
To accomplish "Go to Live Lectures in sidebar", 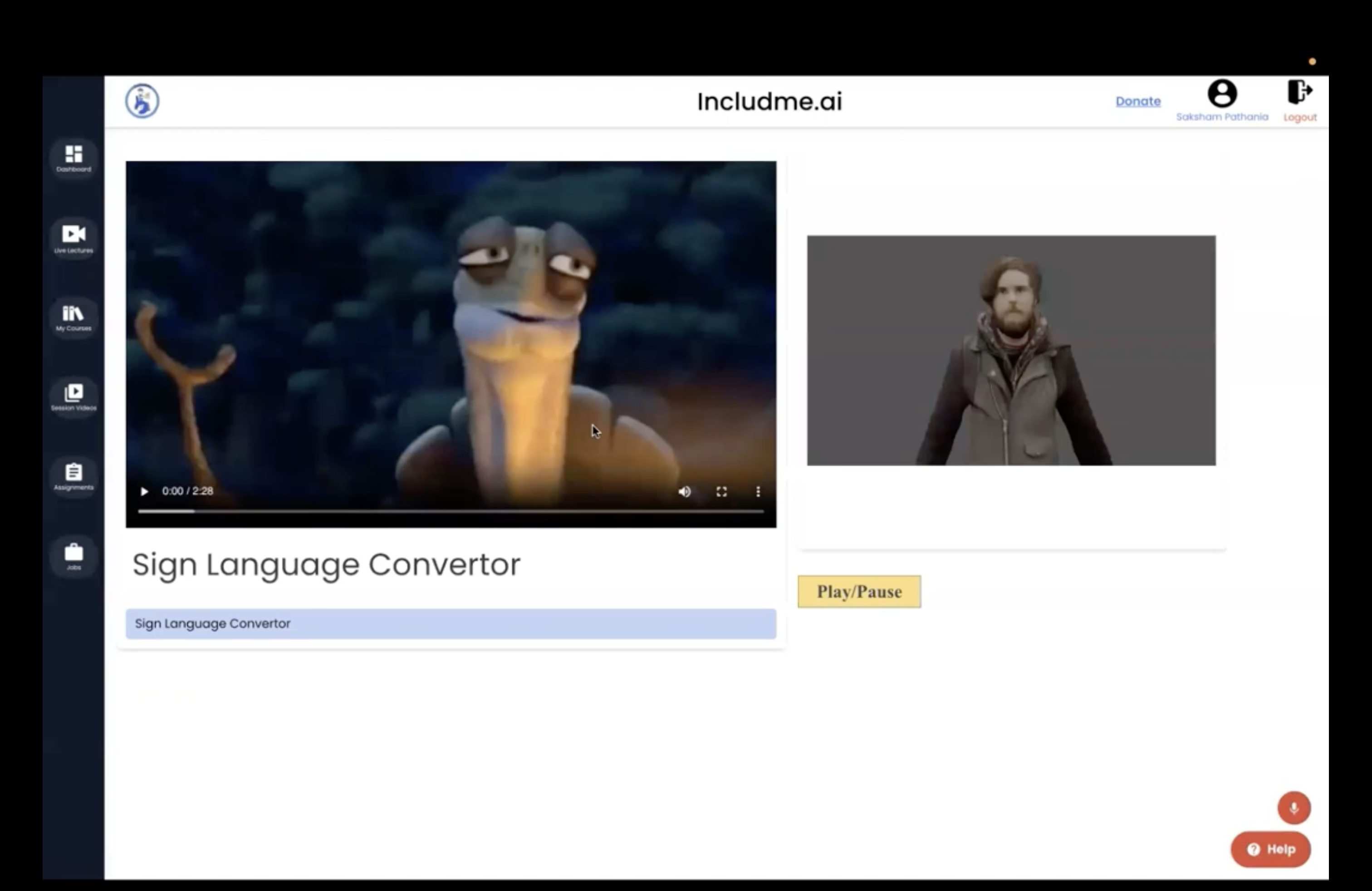I will 73,237.
